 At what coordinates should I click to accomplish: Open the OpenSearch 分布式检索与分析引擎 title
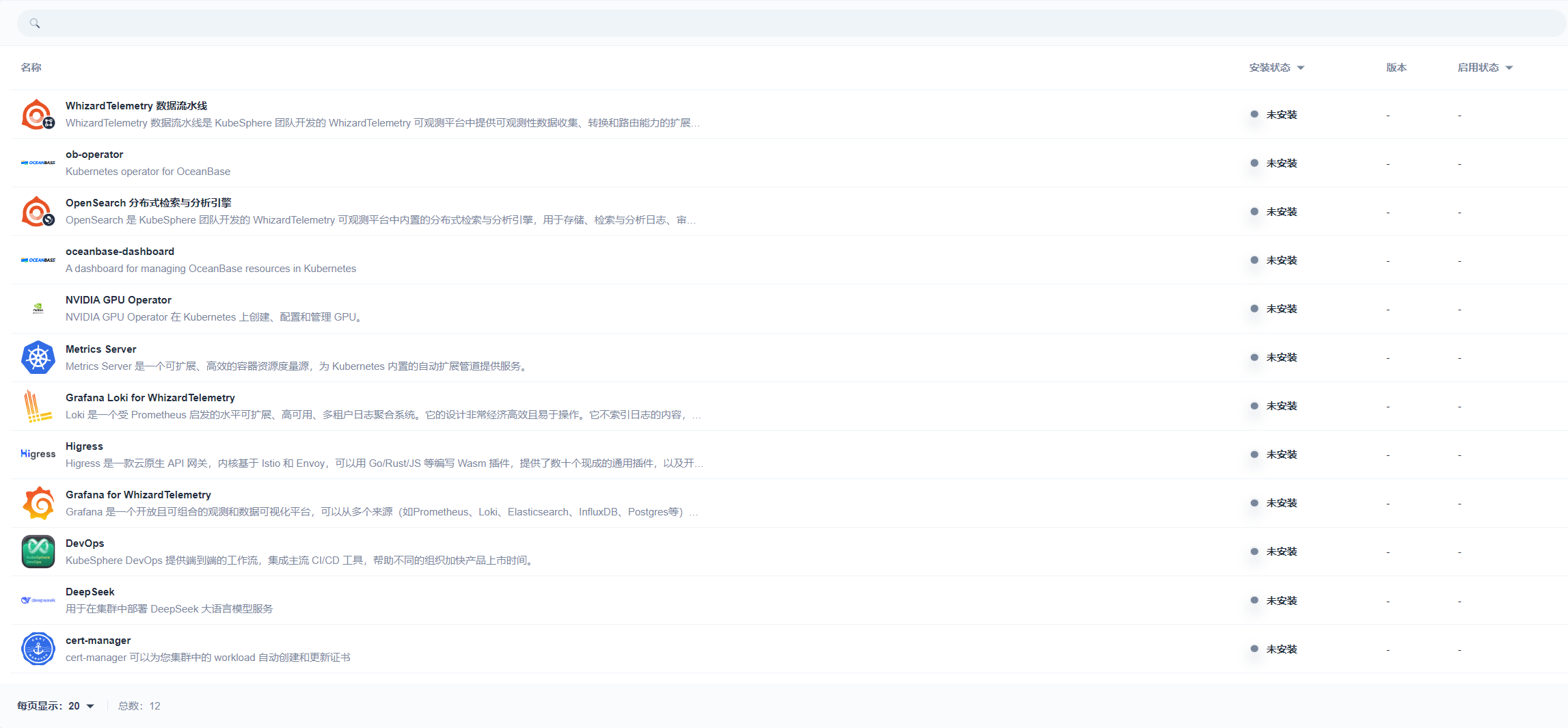148,203
